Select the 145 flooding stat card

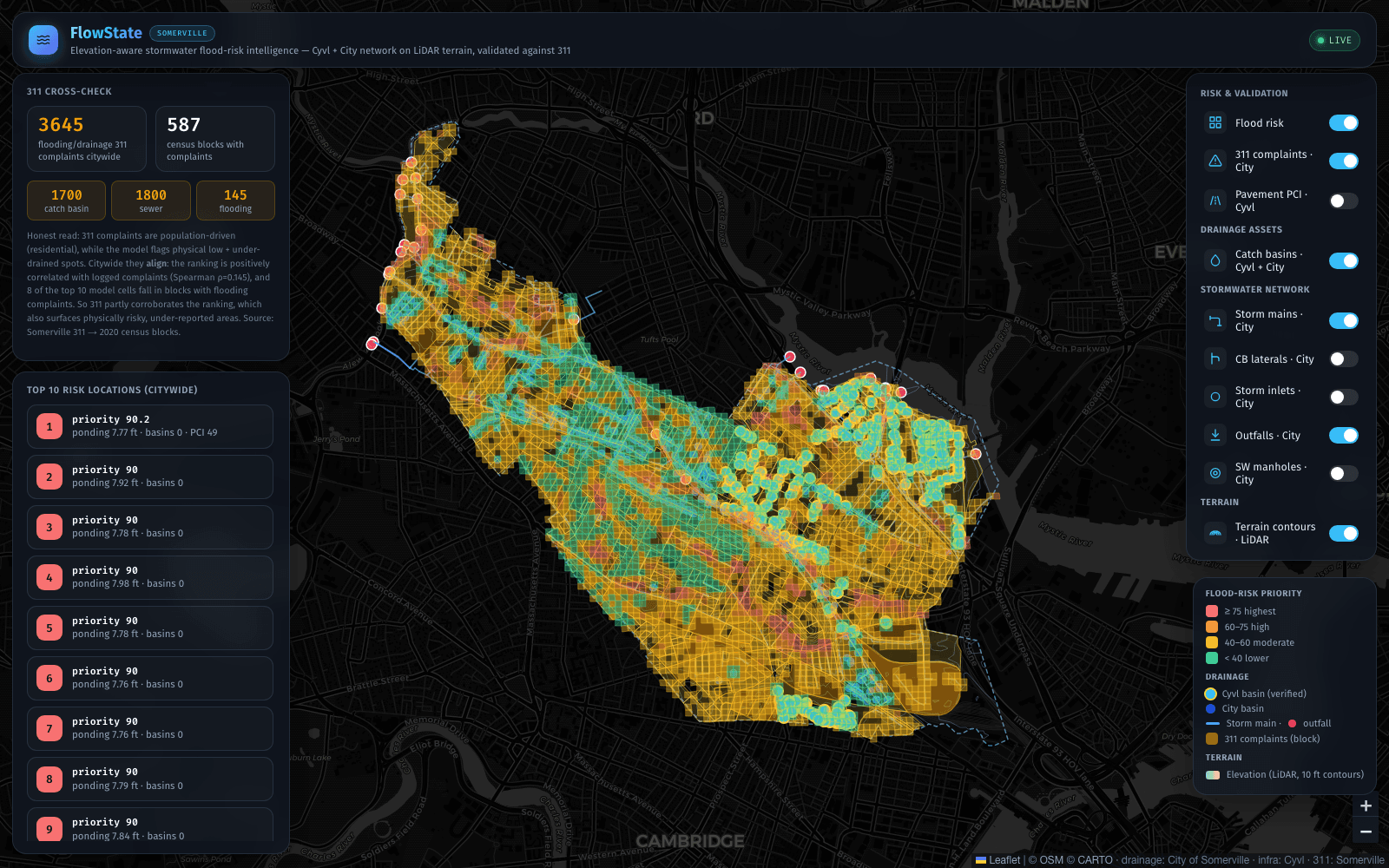point(235,201)
